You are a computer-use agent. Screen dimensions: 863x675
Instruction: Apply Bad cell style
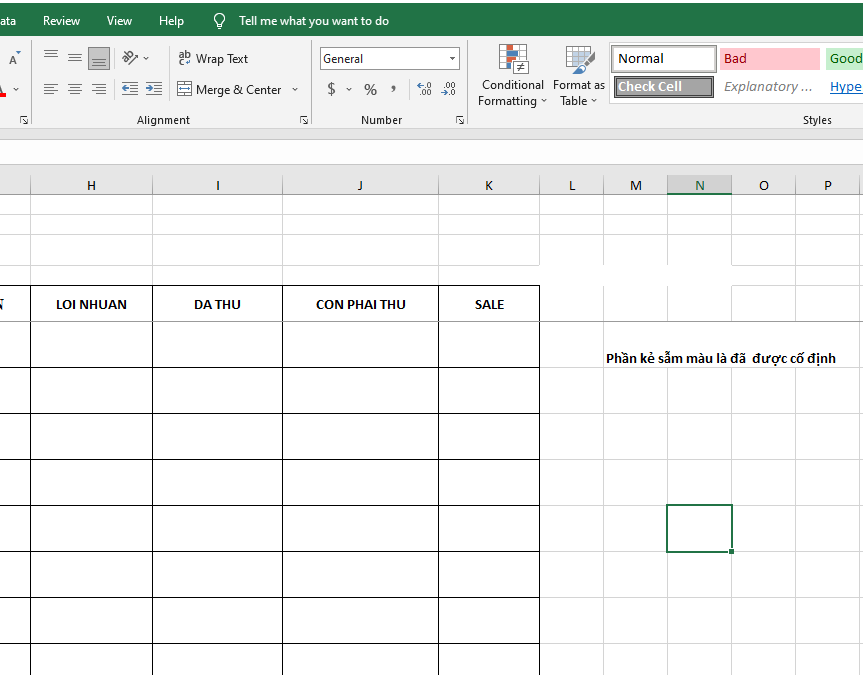(x=769, y=58)
